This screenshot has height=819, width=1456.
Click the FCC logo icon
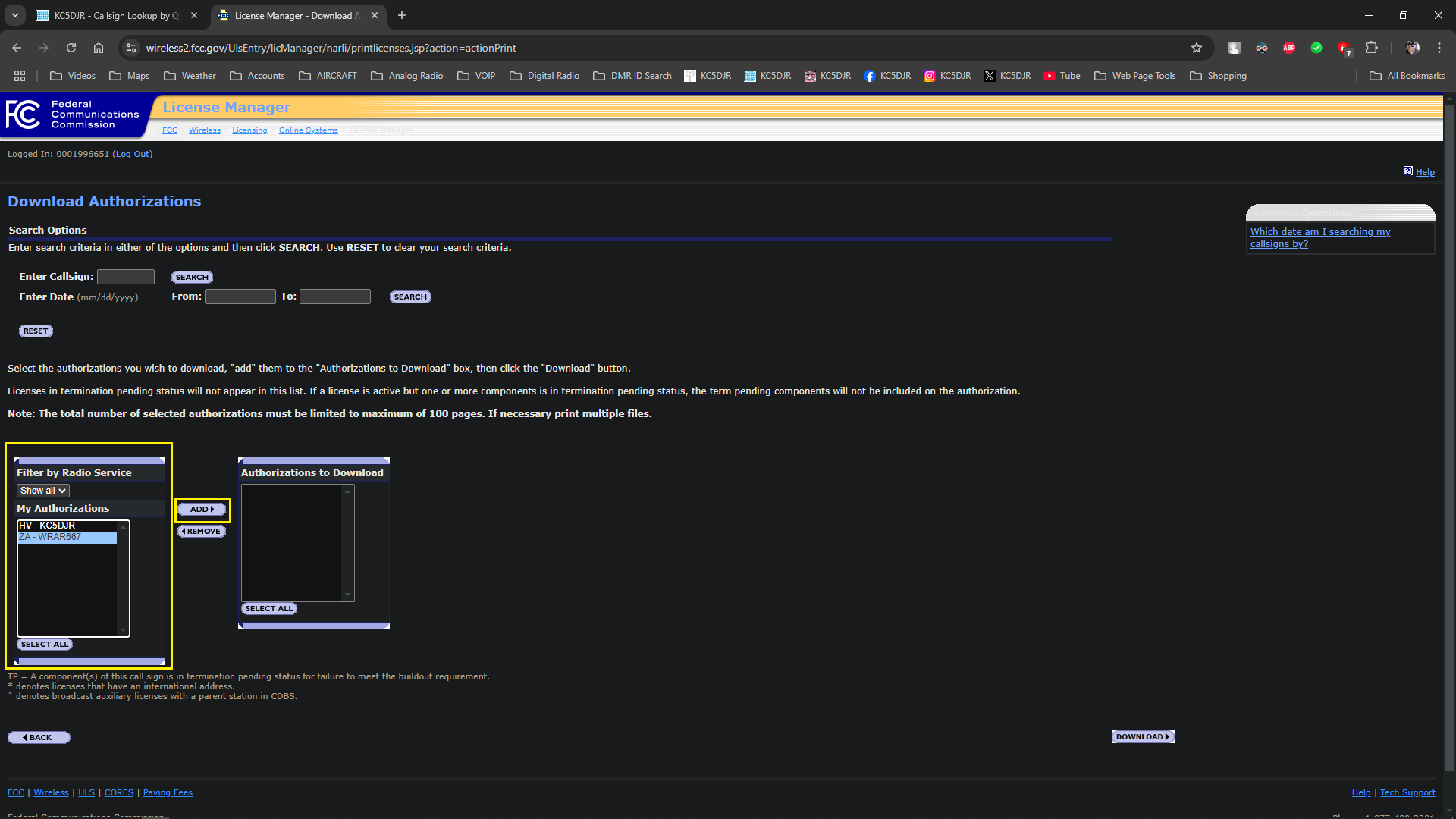23,115
